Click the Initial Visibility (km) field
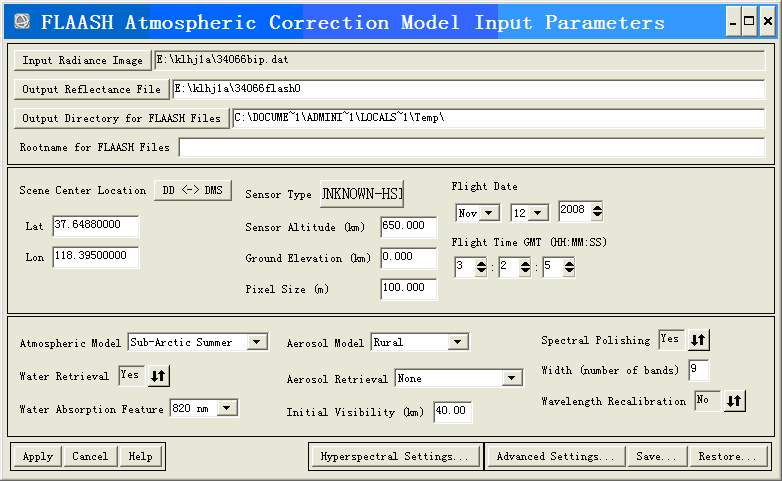 452,411
